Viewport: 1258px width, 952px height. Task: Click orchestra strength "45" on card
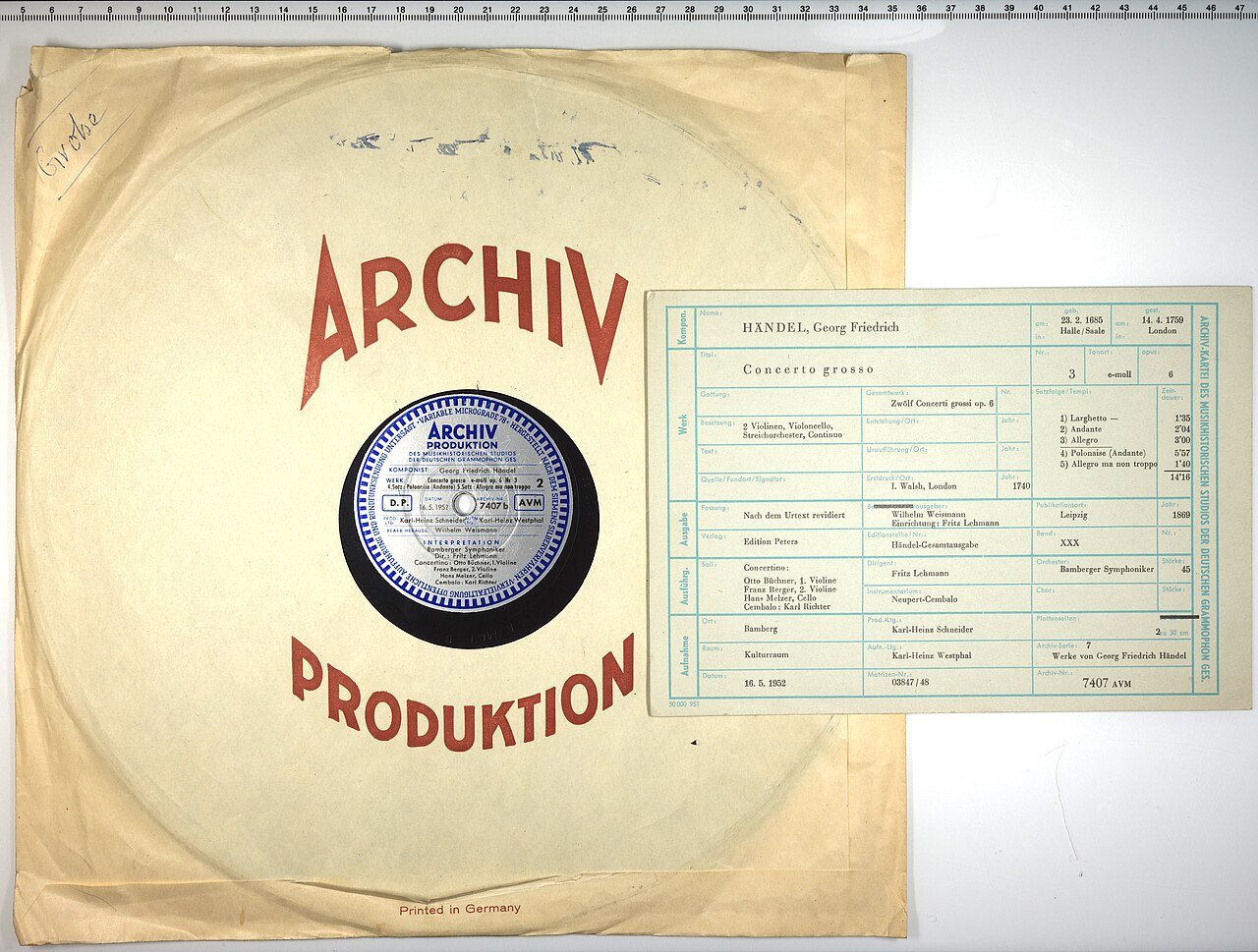(1185, 569)
